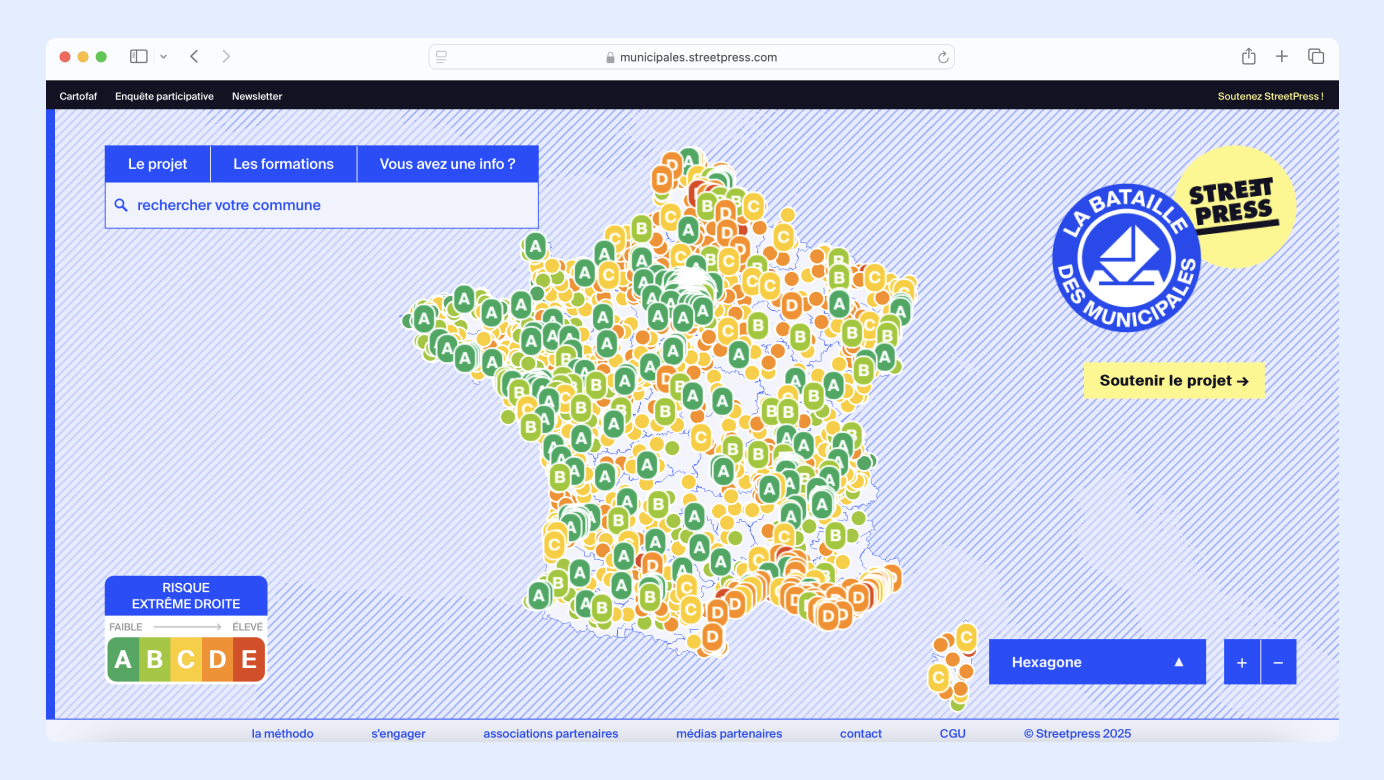This screenshot has height=780, width=1384.
Task: Show the Safari tab overview icon
Action: (x=1316, y=57)
